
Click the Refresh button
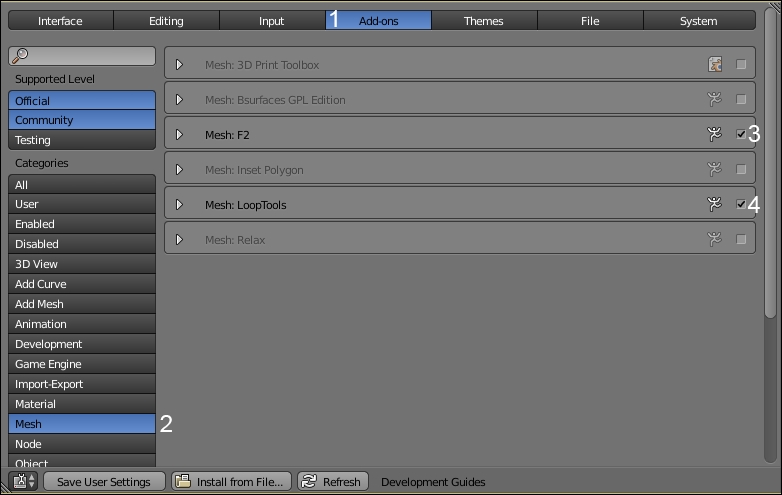[x=333, y=482]
